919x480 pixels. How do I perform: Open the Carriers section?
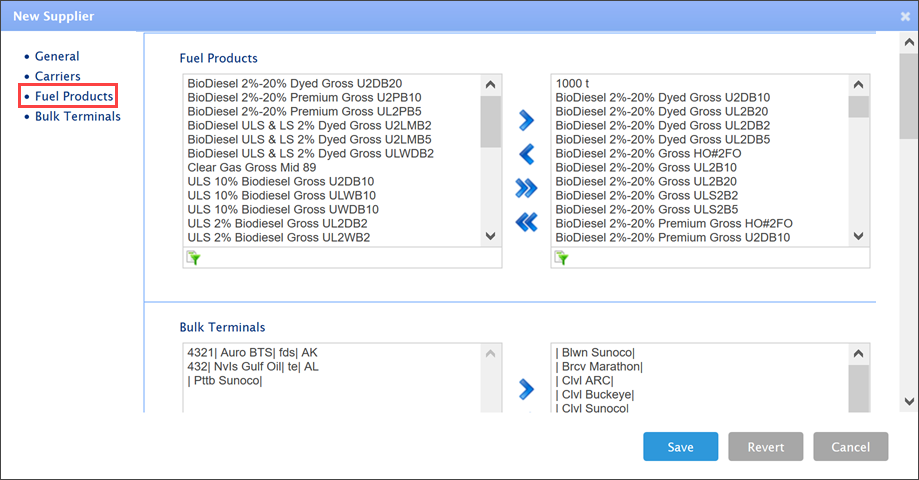58,77
